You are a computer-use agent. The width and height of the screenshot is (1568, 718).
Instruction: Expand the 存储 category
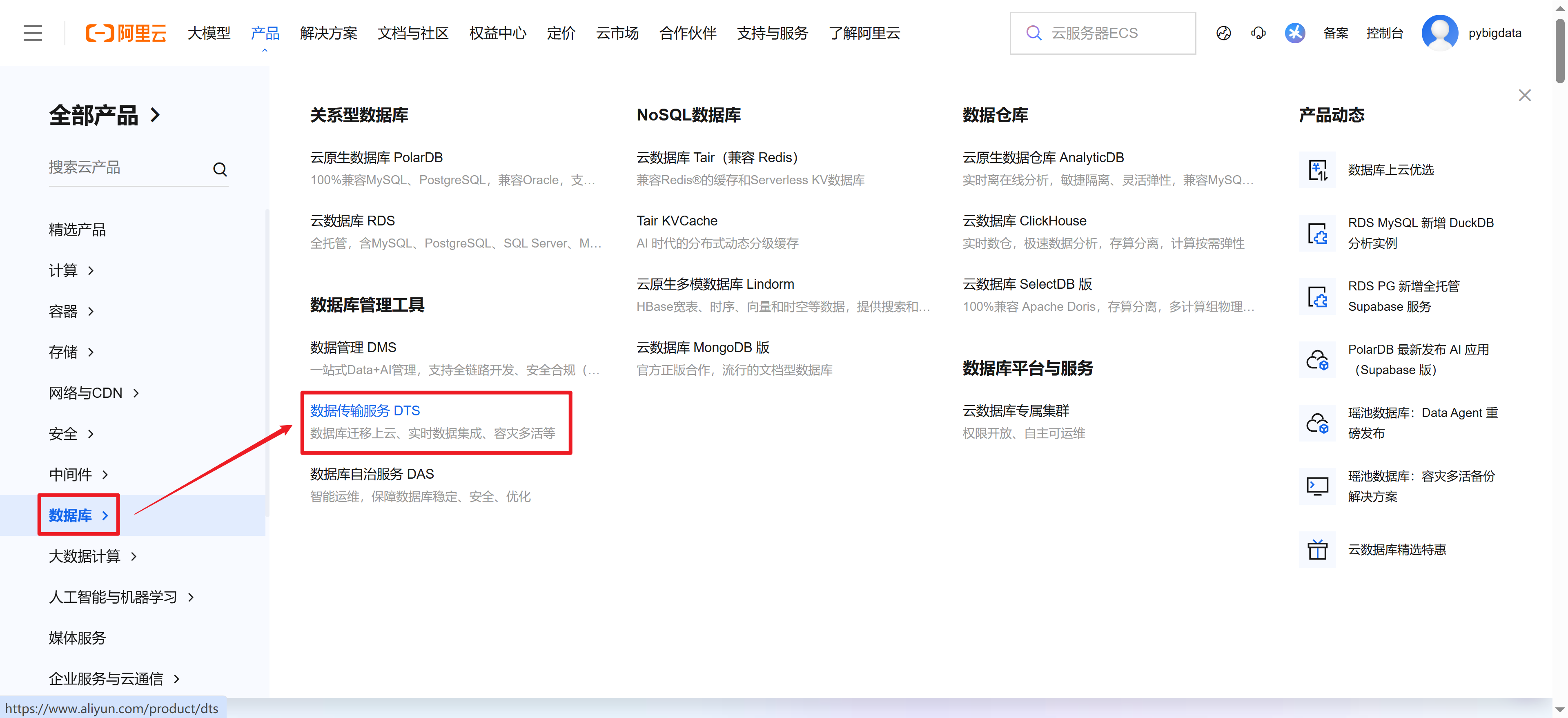tap(71, 352)
